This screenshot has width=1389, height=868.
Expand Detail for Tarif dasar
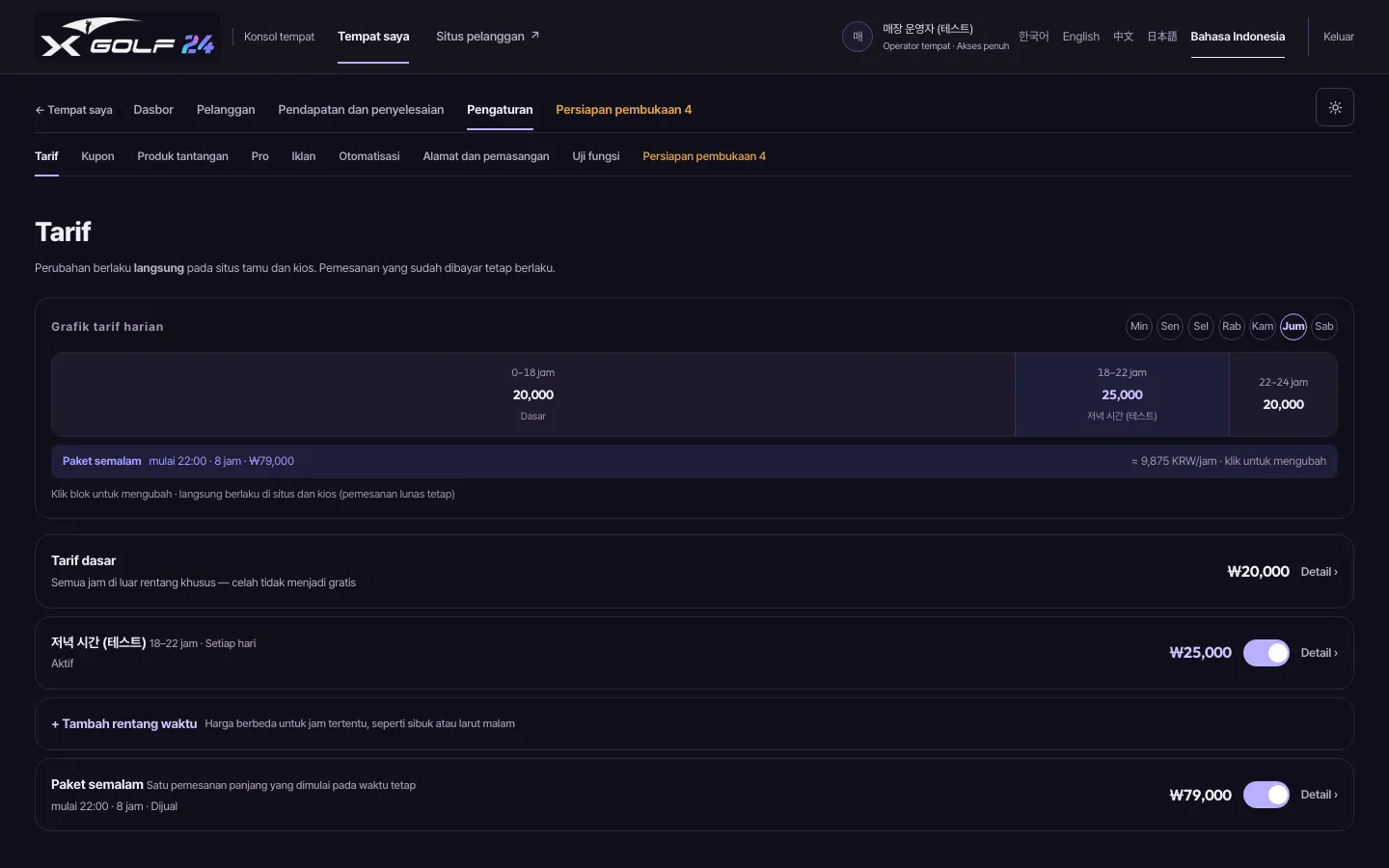1319,572
